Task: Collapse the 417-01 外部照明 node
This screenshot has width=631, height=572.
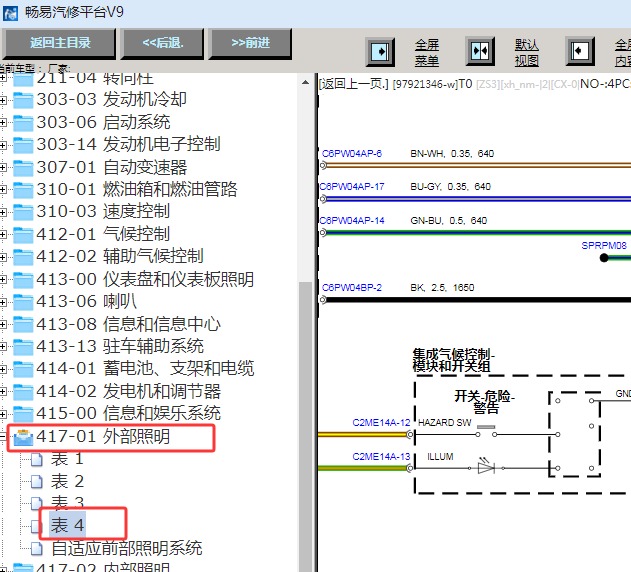Action: [3, 436]
